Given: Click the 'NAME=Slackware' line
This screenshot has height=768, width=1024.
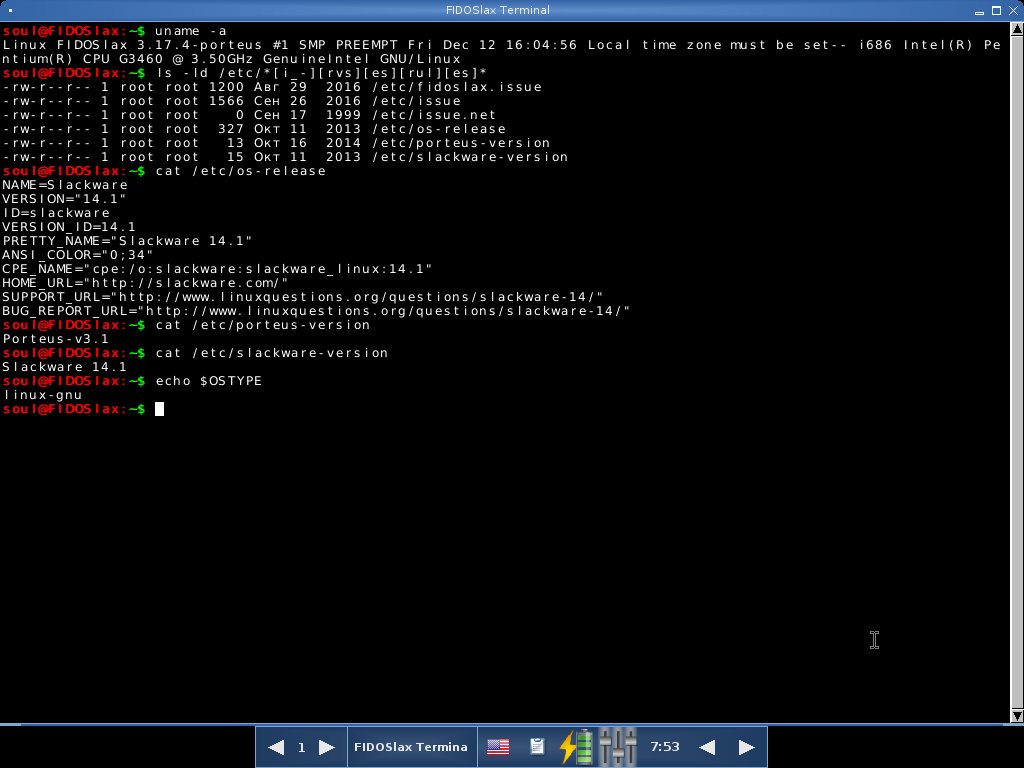Looking at the screenshot, I should click(x=65, y=185).
